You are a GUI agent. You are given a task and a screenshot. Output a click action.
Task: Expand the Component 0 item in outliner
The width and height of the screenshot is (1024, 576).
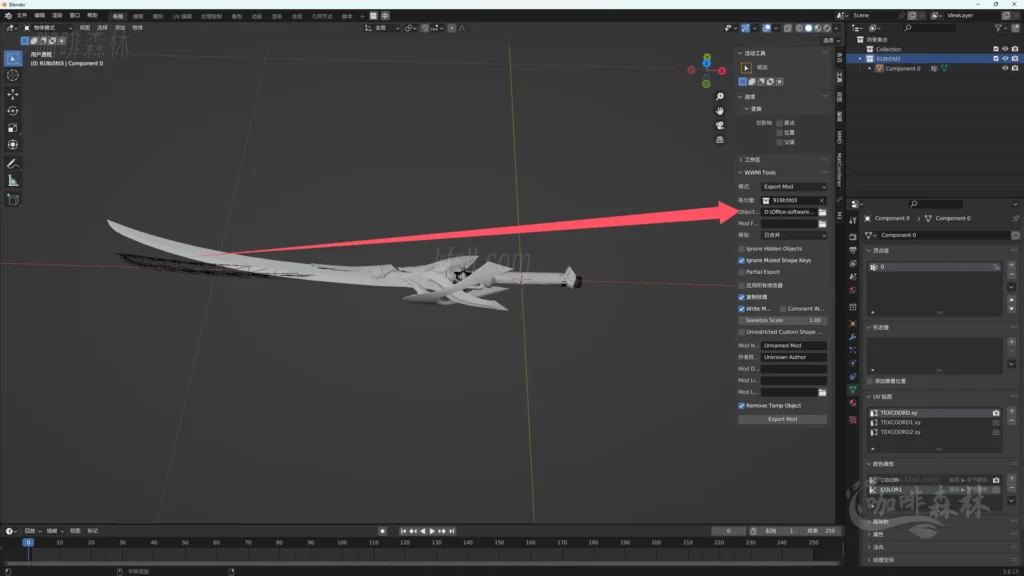869,69
